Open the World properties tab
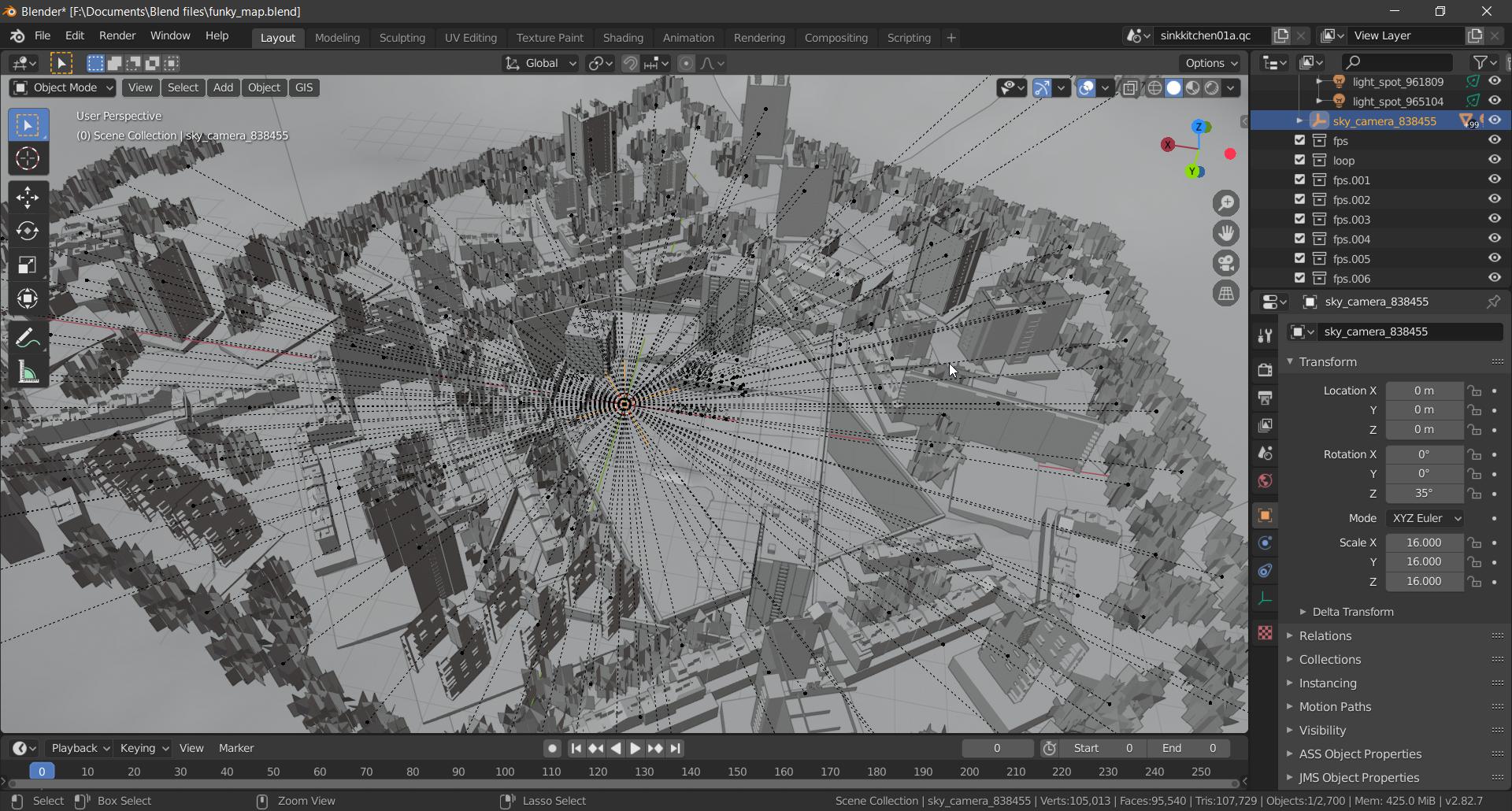This screenshot has width=1512, height=811. pyautogui.click(x=1265, y=480)
